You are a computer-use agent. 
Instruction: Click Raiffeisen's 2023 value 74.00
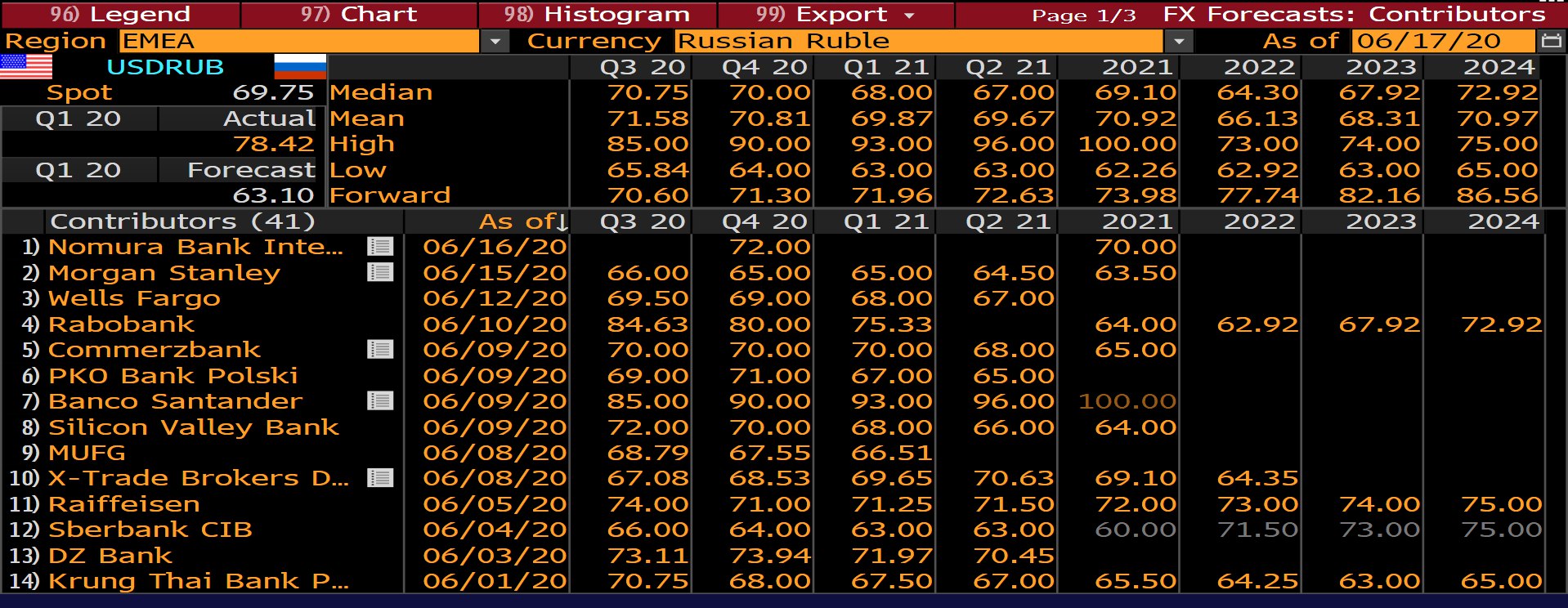click(1379, 504)
